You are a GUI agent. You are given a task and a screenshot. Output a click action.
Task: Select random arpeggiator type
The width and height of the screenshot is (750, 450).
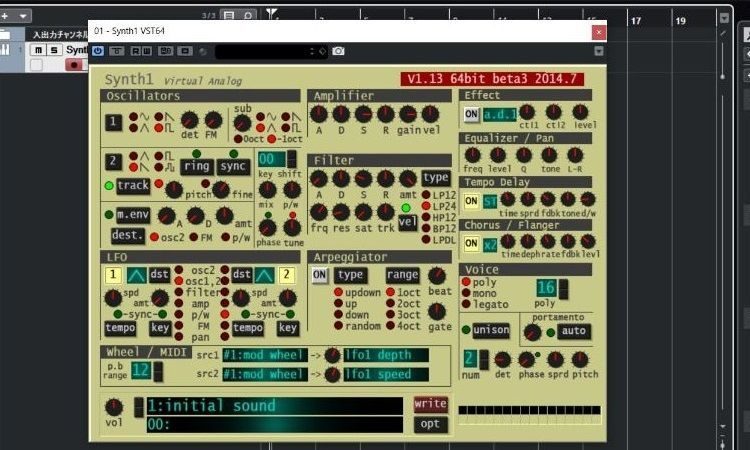pyautogui.click(x=338, y=326)
